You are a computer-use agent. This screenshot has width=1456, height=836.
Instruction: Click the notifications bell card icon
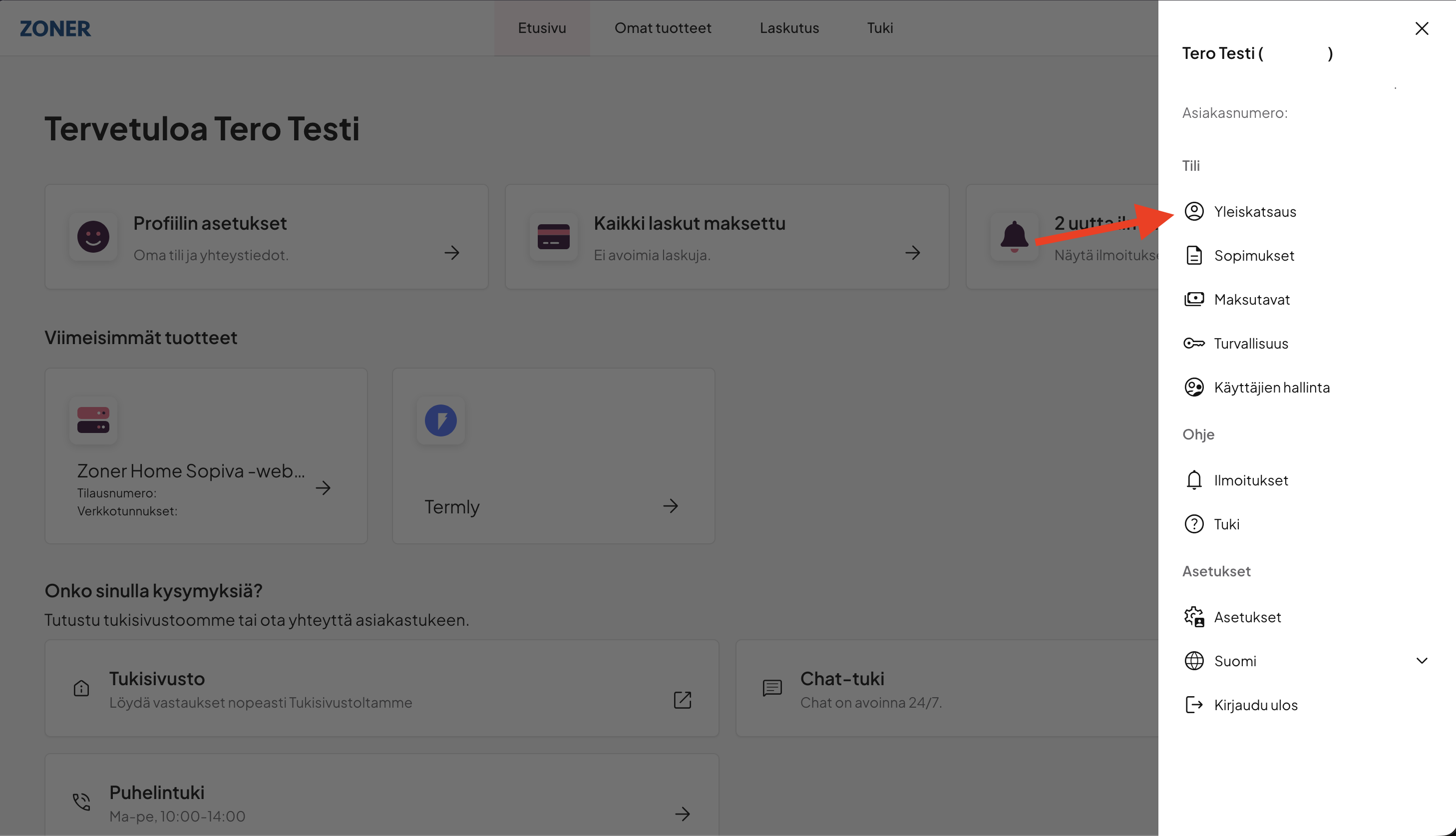tap(1014, 237)
